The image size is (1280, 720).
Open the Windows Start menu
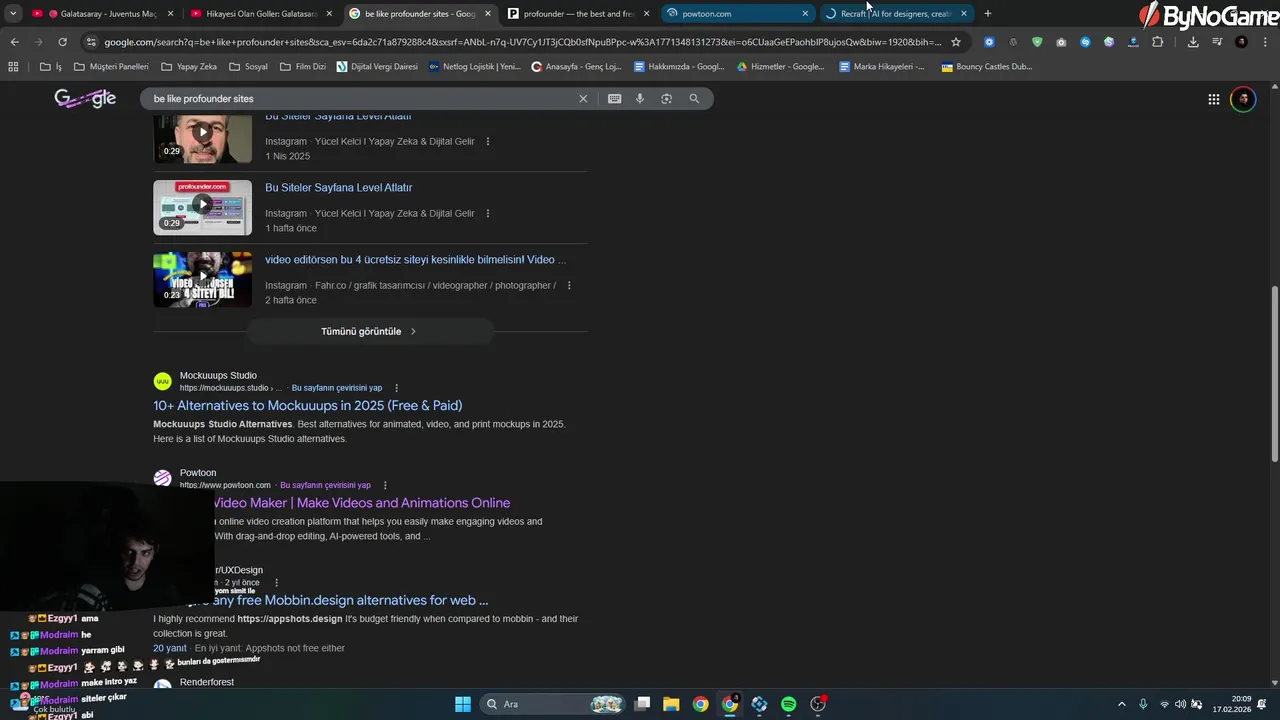(x=463, y=704)
